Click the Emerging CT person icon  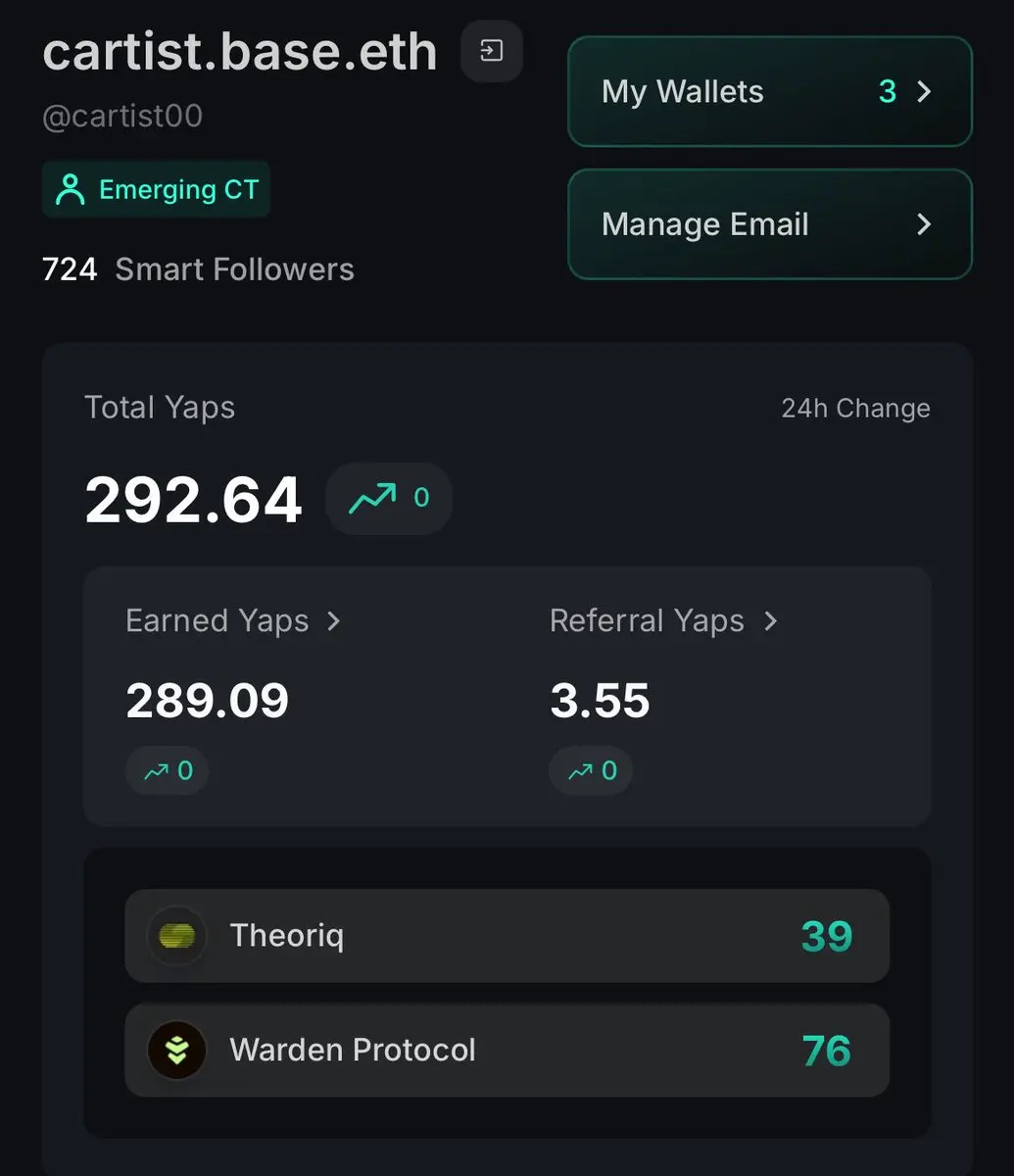(70, 189)
